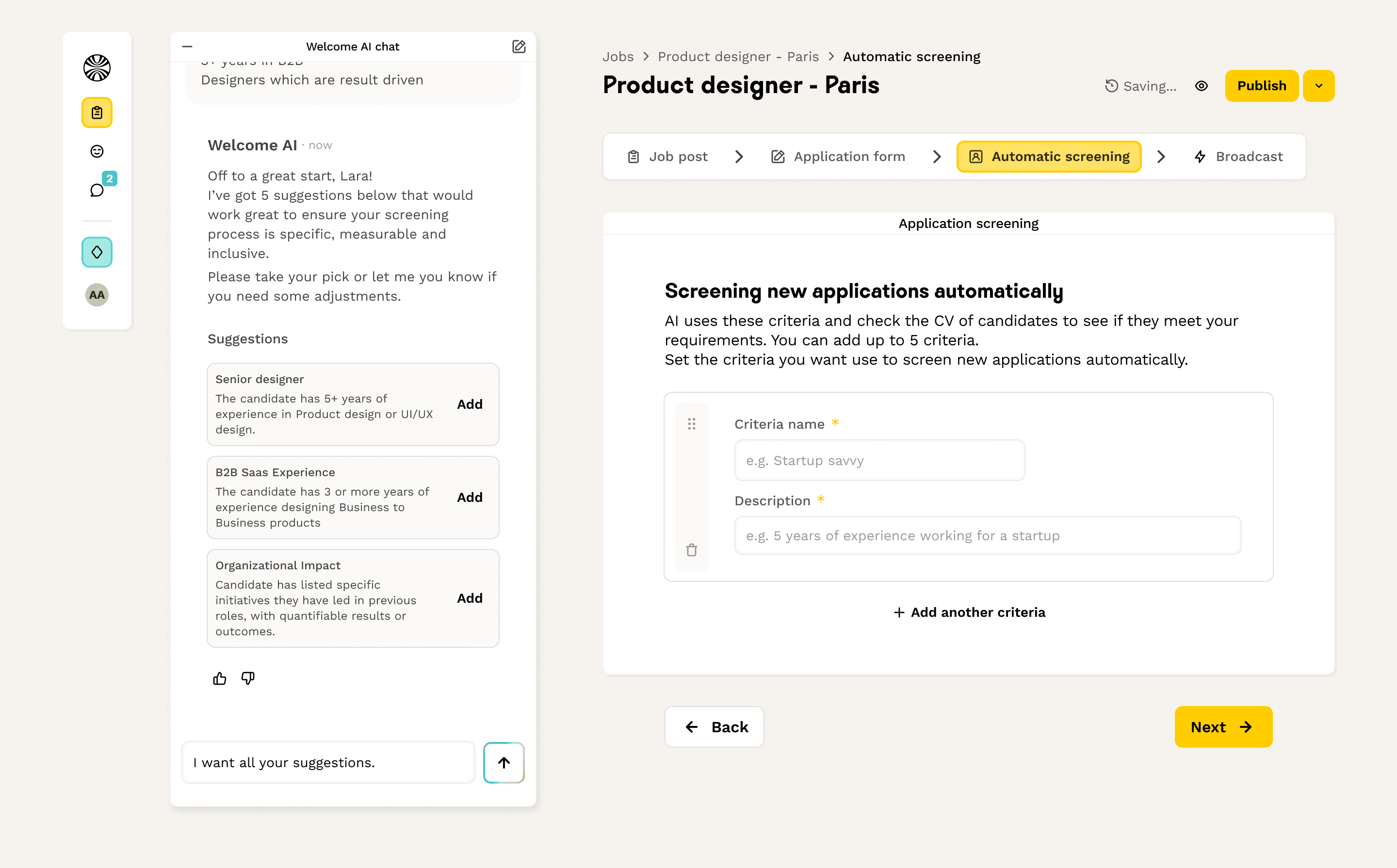Viewport: 1397px width, 868px height.
Task: Click the Criteria name input field
Action: (879, 460)
